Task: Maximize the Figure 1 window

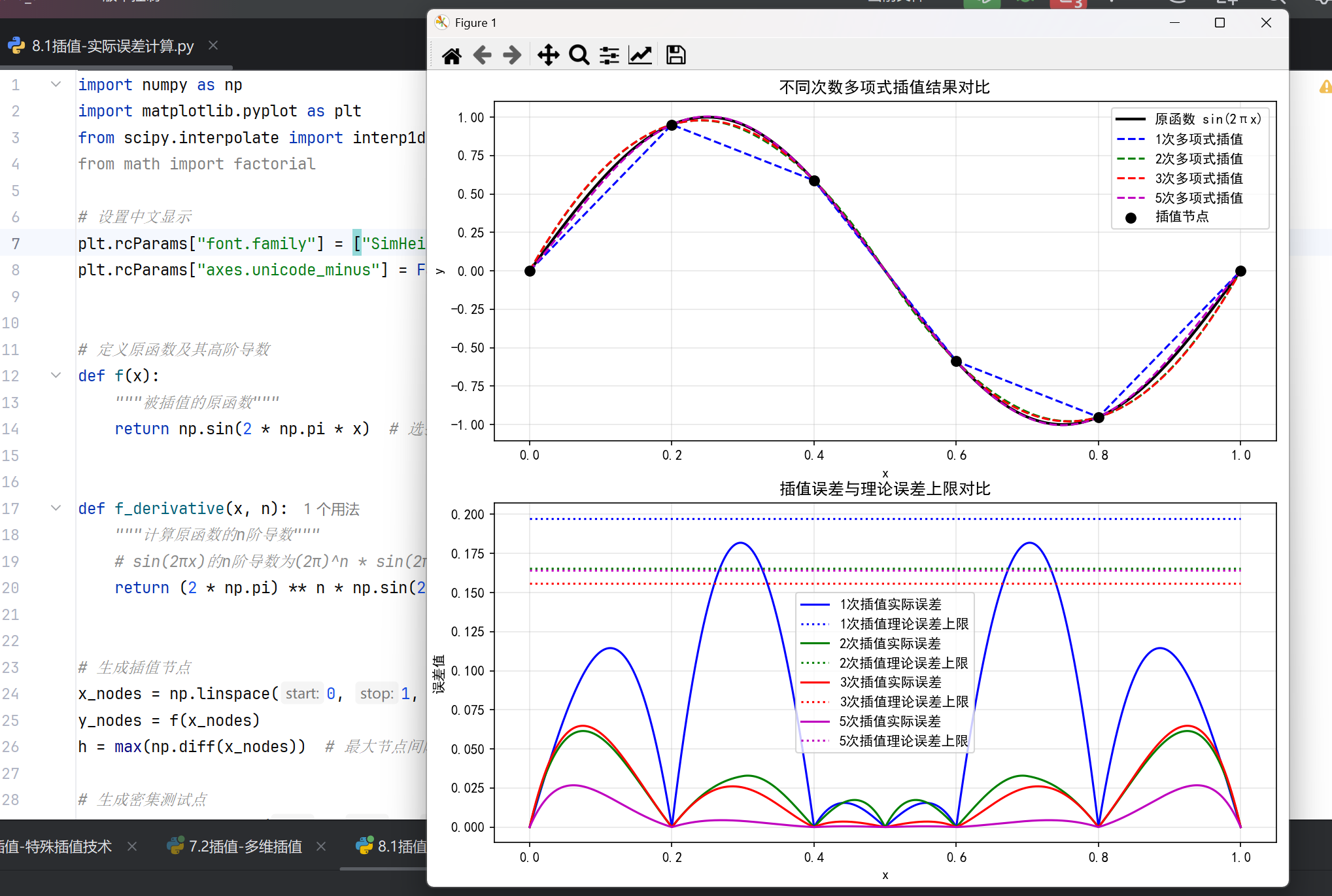Action: click(1220, 23)
